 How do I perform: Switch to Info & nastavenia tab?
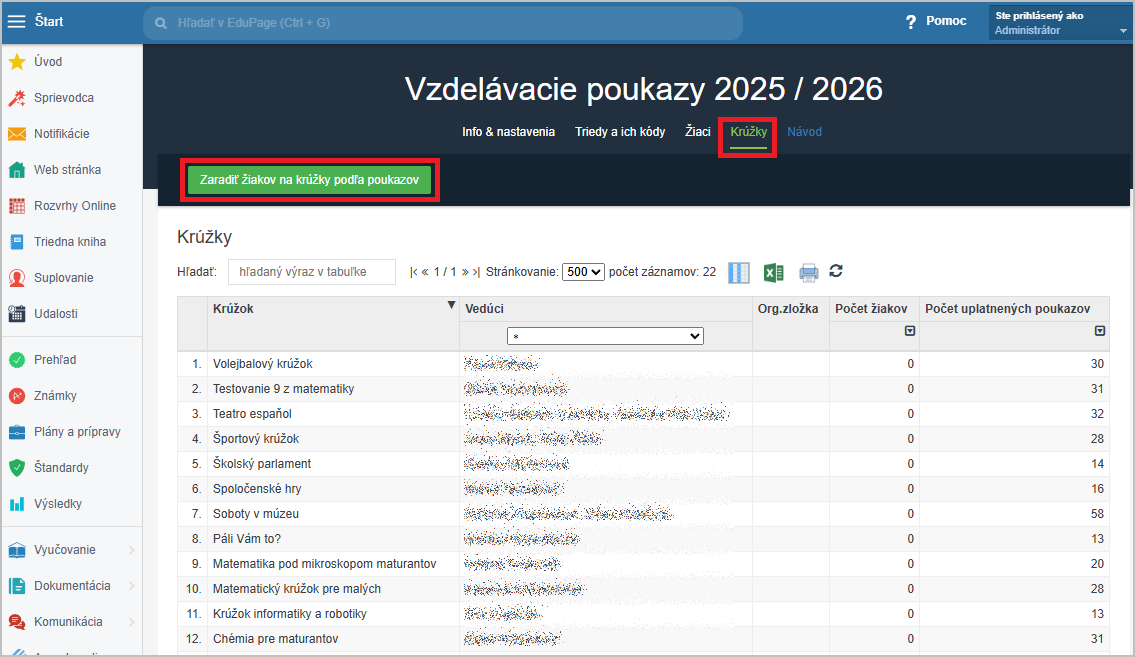tap(508, 132)
